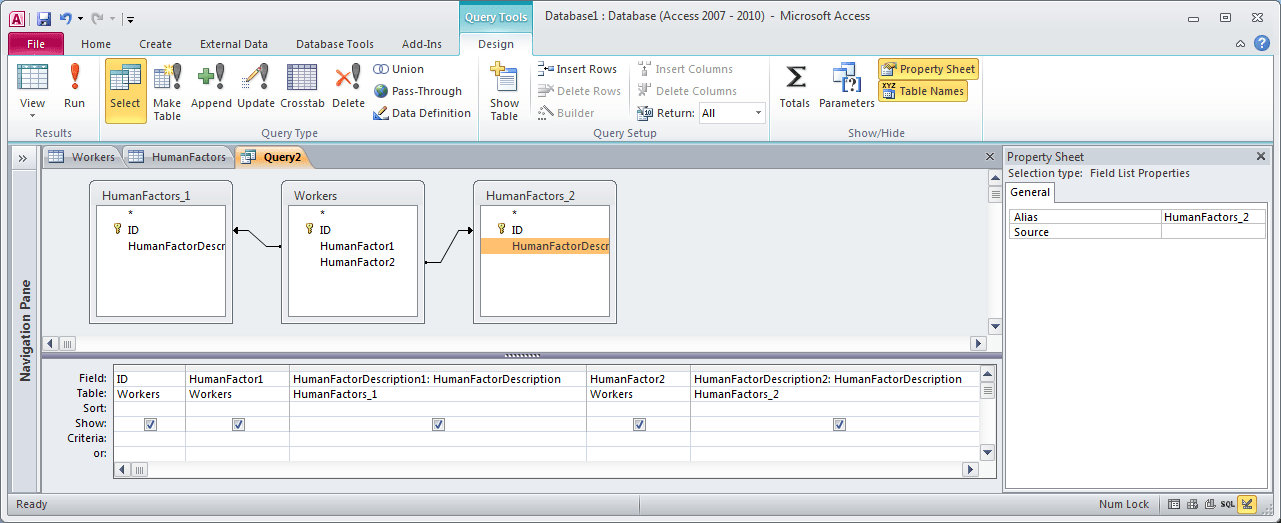Switch to the Workers document tab
The width and height of the screenshot is (1281, 523).
click(x=81, y=157)
